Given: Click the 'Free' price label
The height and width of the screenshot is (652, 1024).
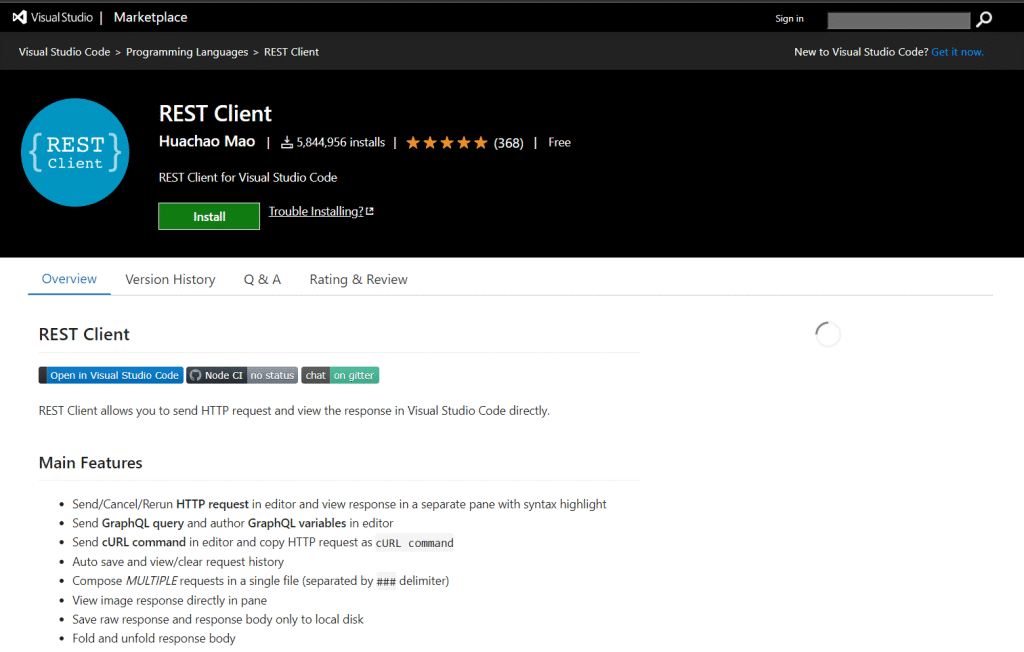Looking at the screenshot, I should click(x=559, y=142).
